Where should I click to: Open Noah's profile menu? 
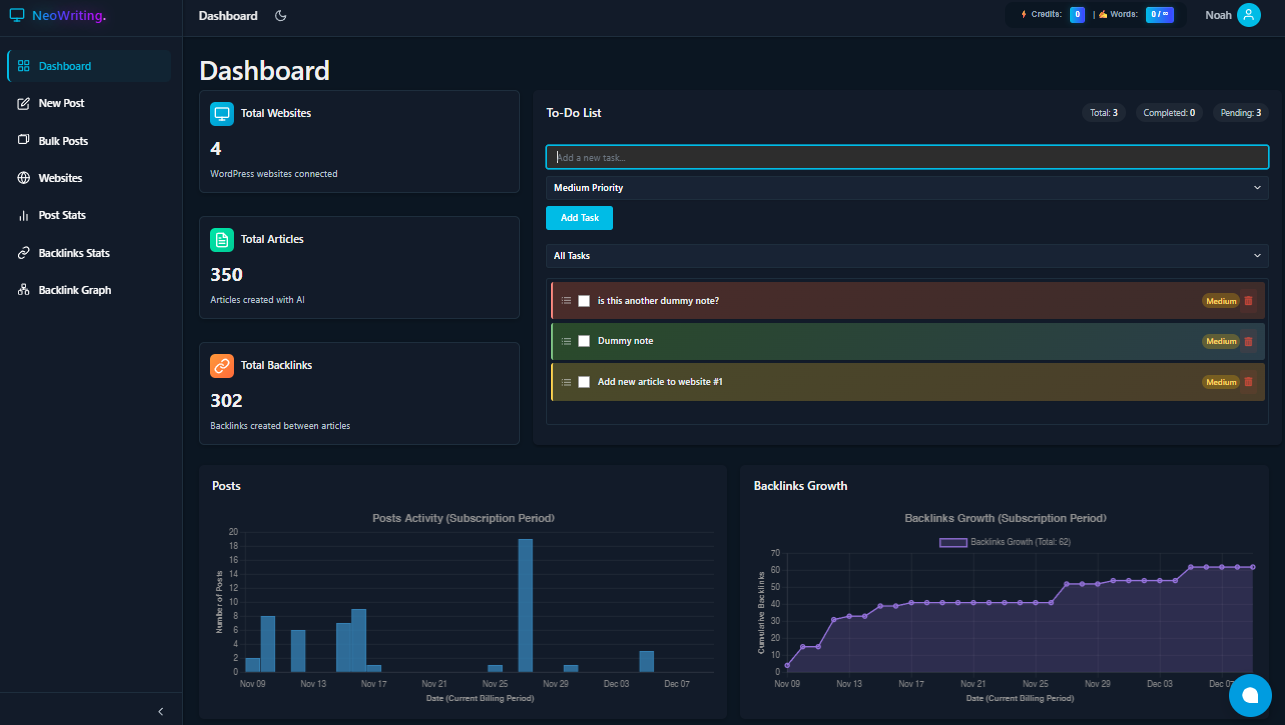coord(1230,15)
